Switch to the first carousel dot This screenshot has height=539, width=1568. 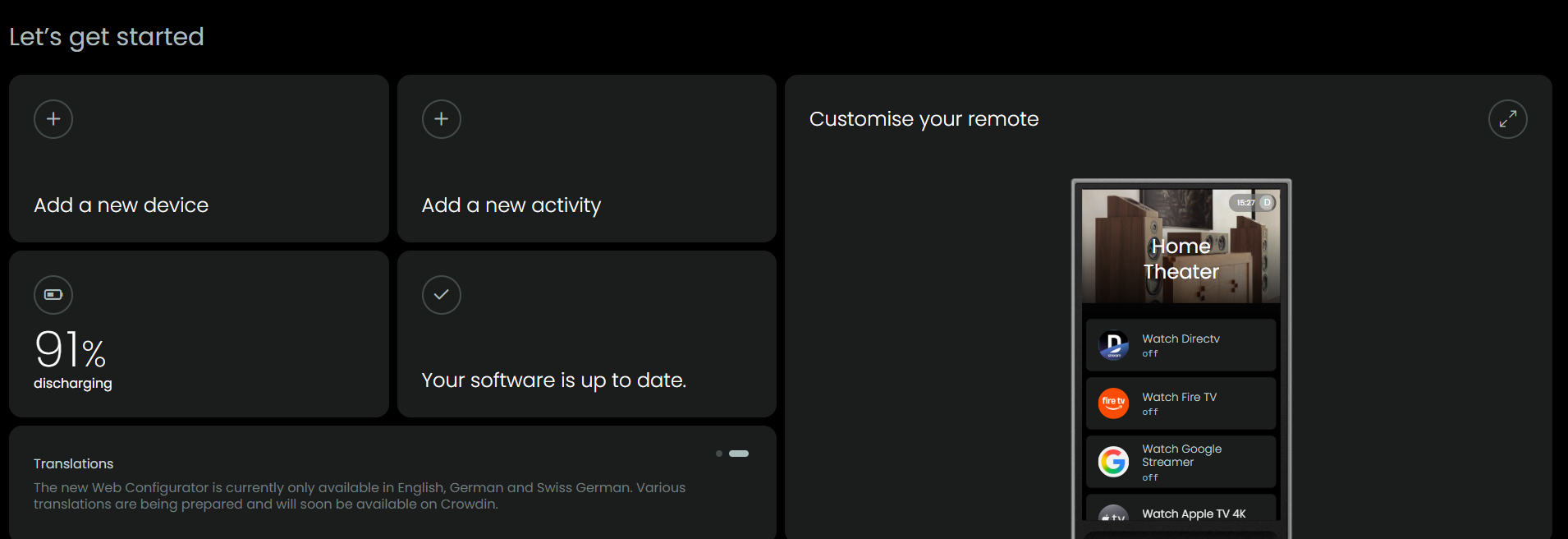(x=719, y=454)
